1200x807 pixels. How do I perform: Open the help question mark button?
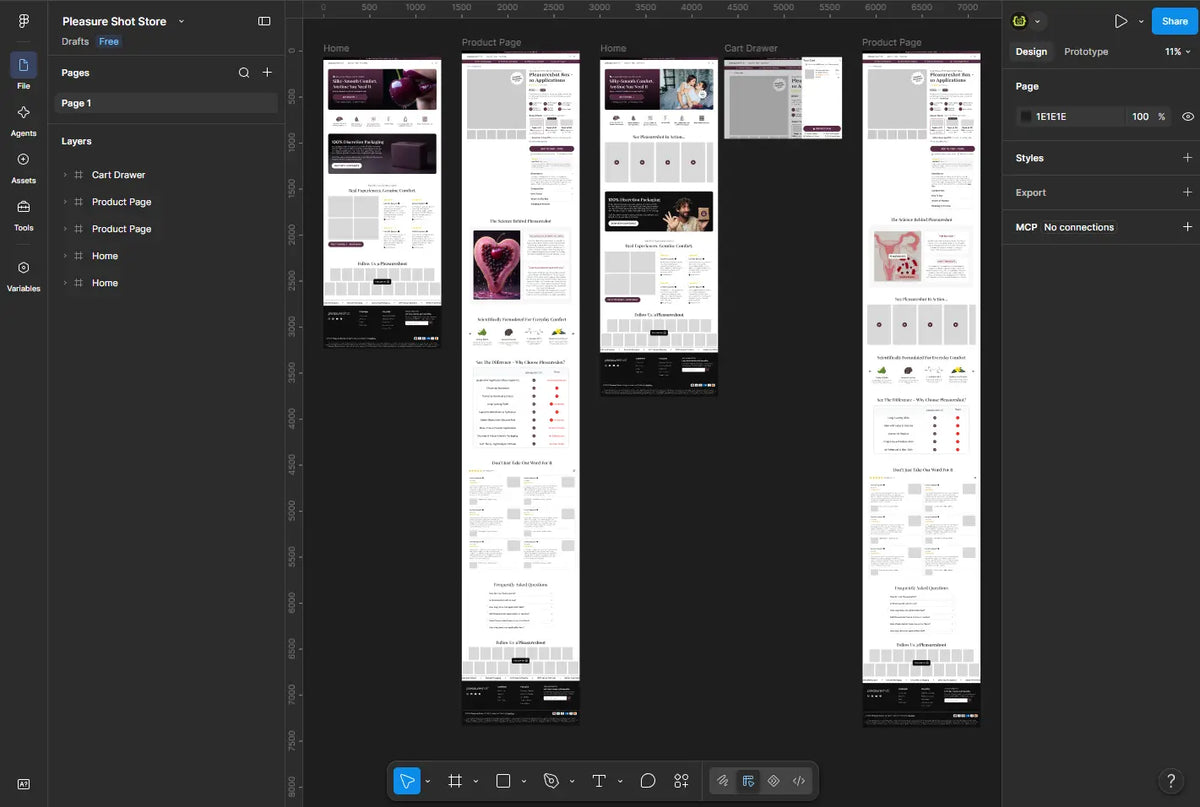[1171, 781]
